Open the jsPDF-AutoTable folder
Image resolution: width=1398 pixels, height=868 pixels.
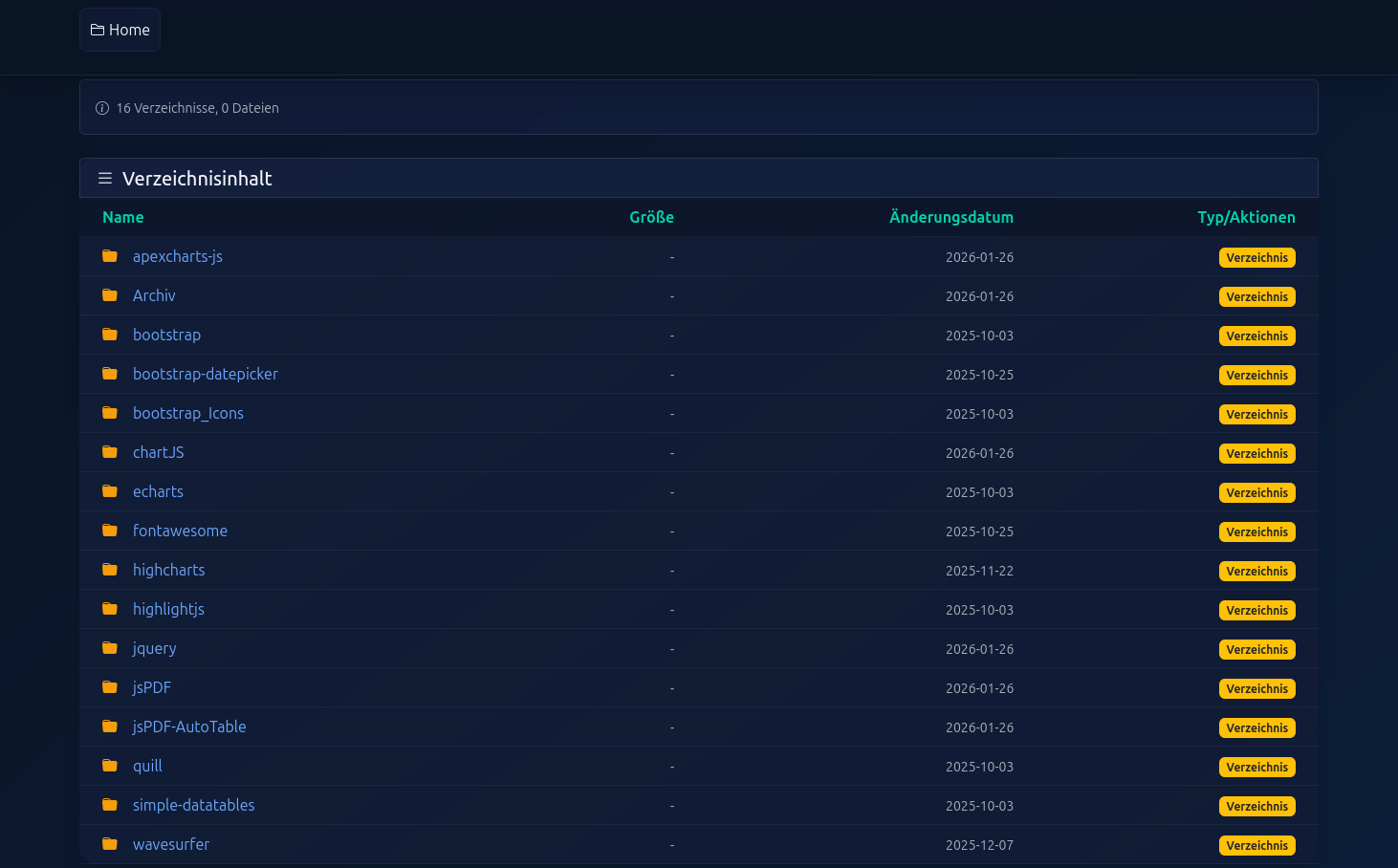[189, 727]
